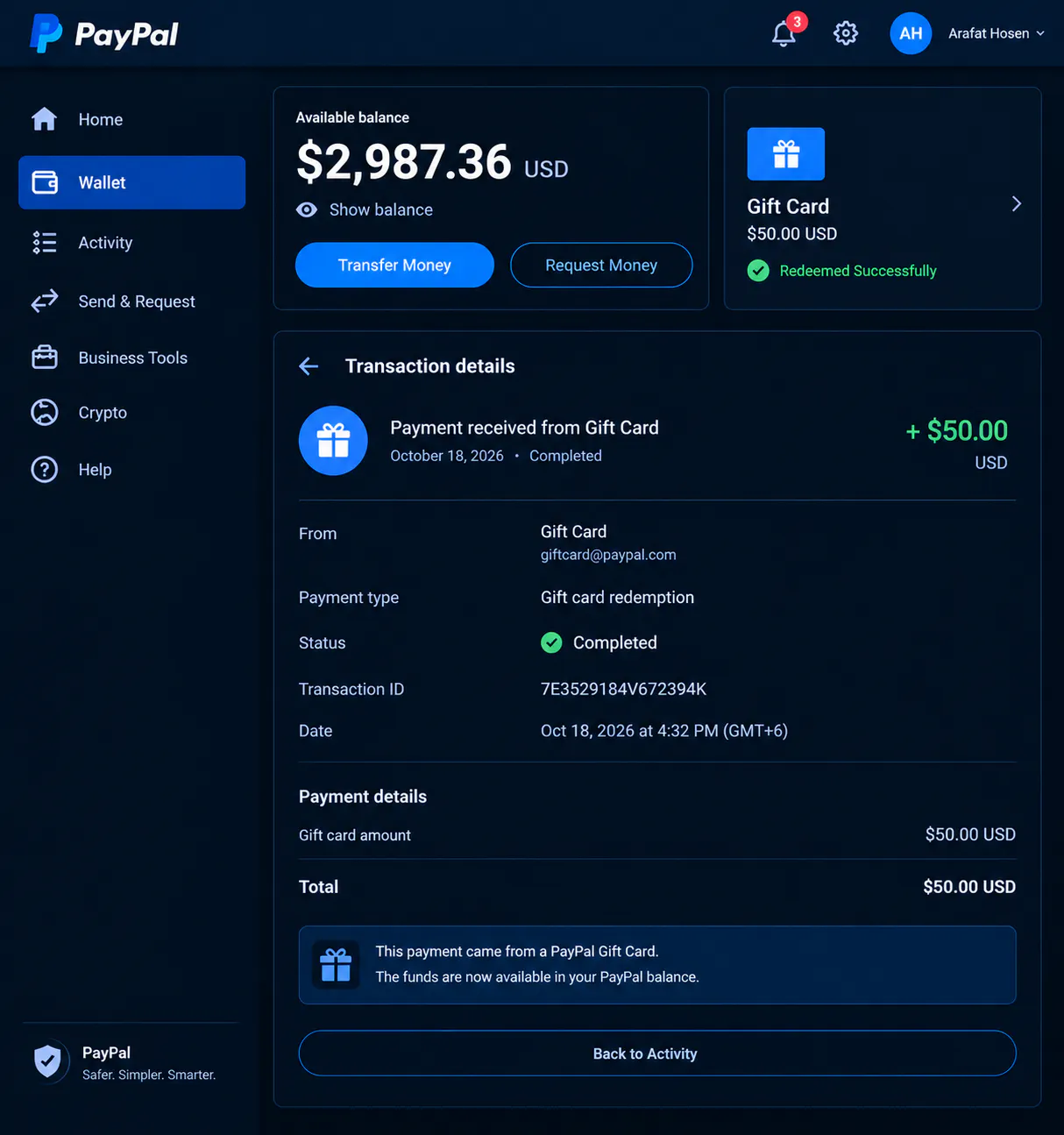Click the PayPal shield icon at bottom
1064x1135 pixels.
[47, 1061]
